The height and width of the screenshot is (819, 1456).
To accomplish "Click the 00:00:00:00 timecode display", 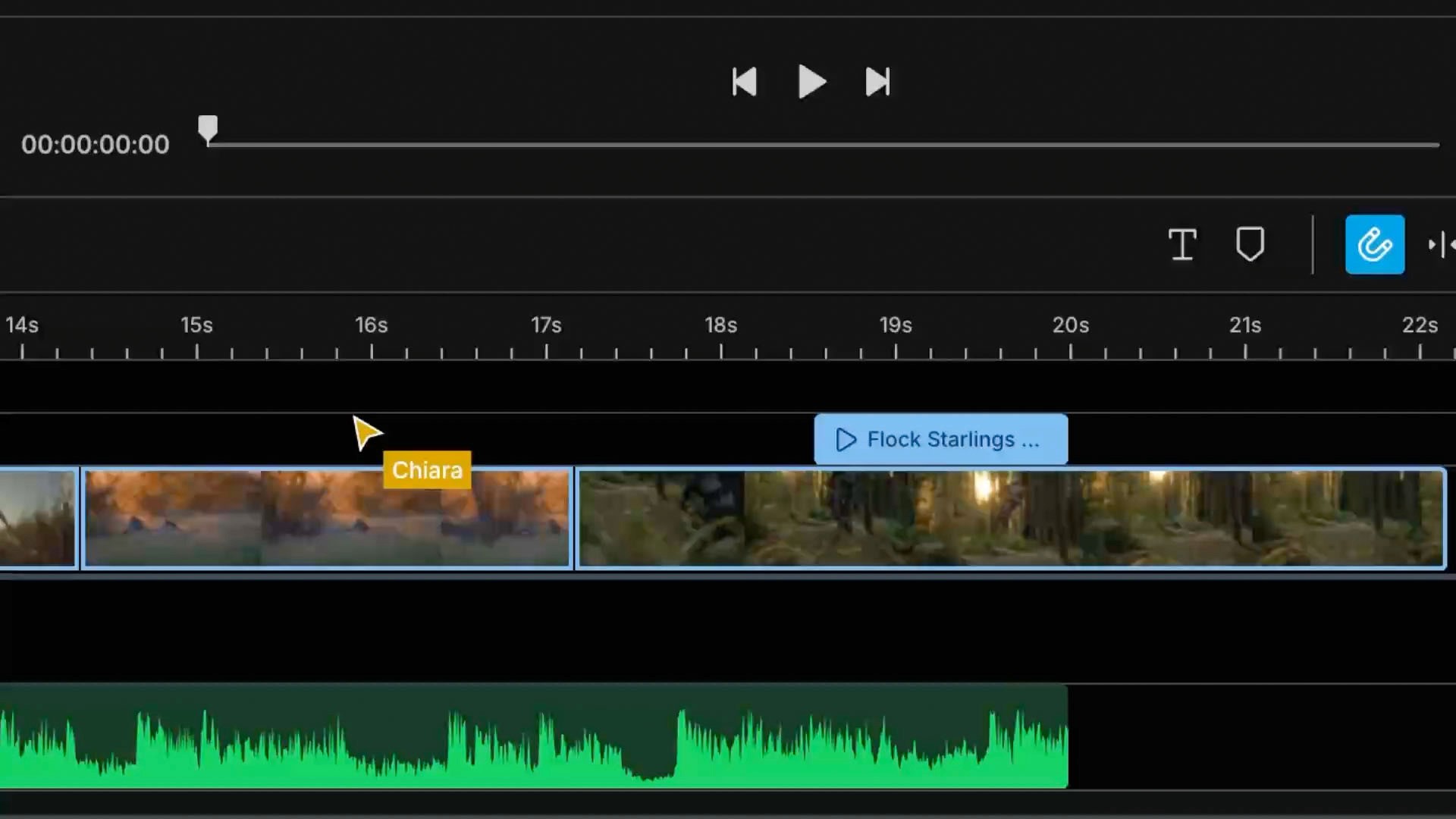I will pos(96,144).
